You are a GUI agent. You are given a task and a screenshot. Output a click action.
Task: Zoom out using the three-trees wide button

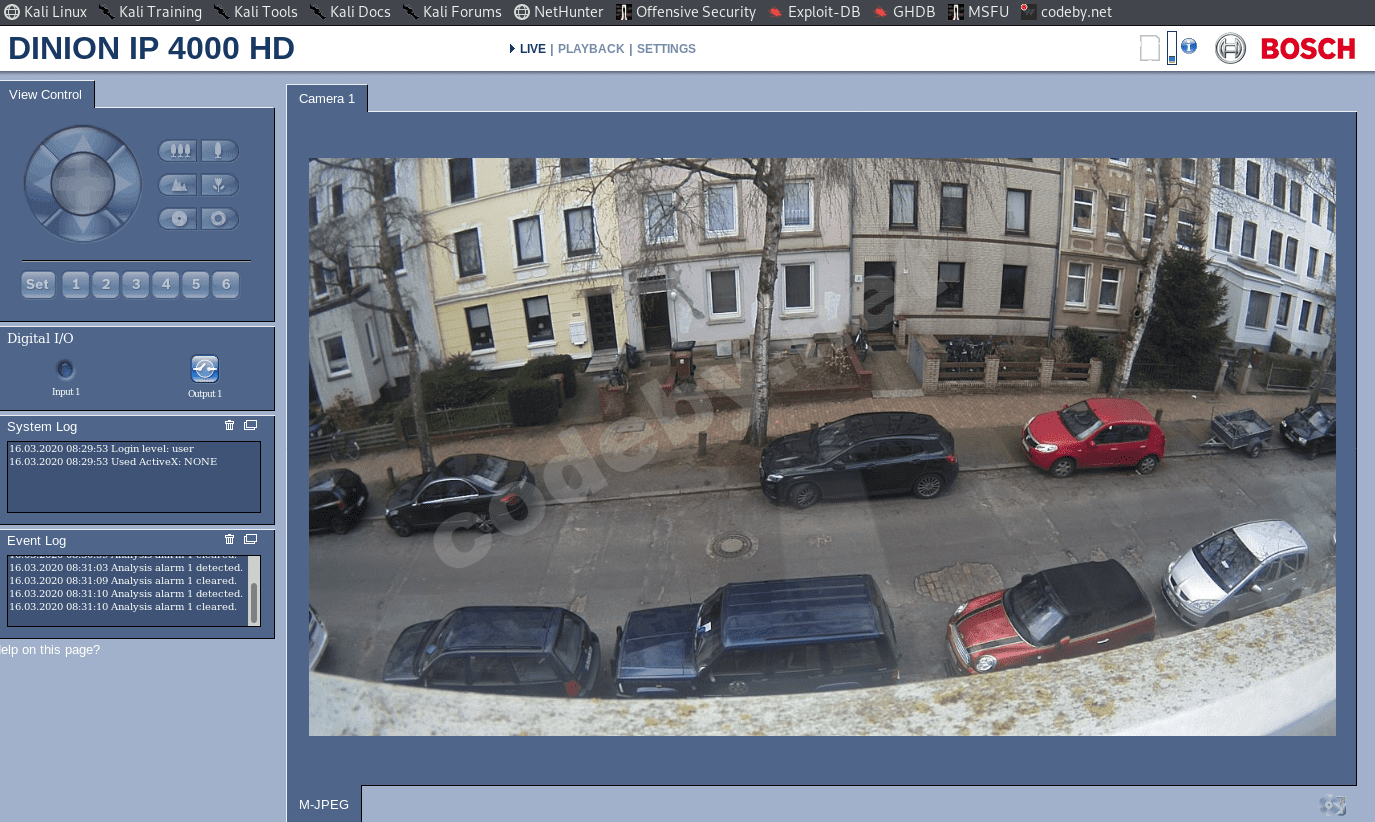pos(178,151)
